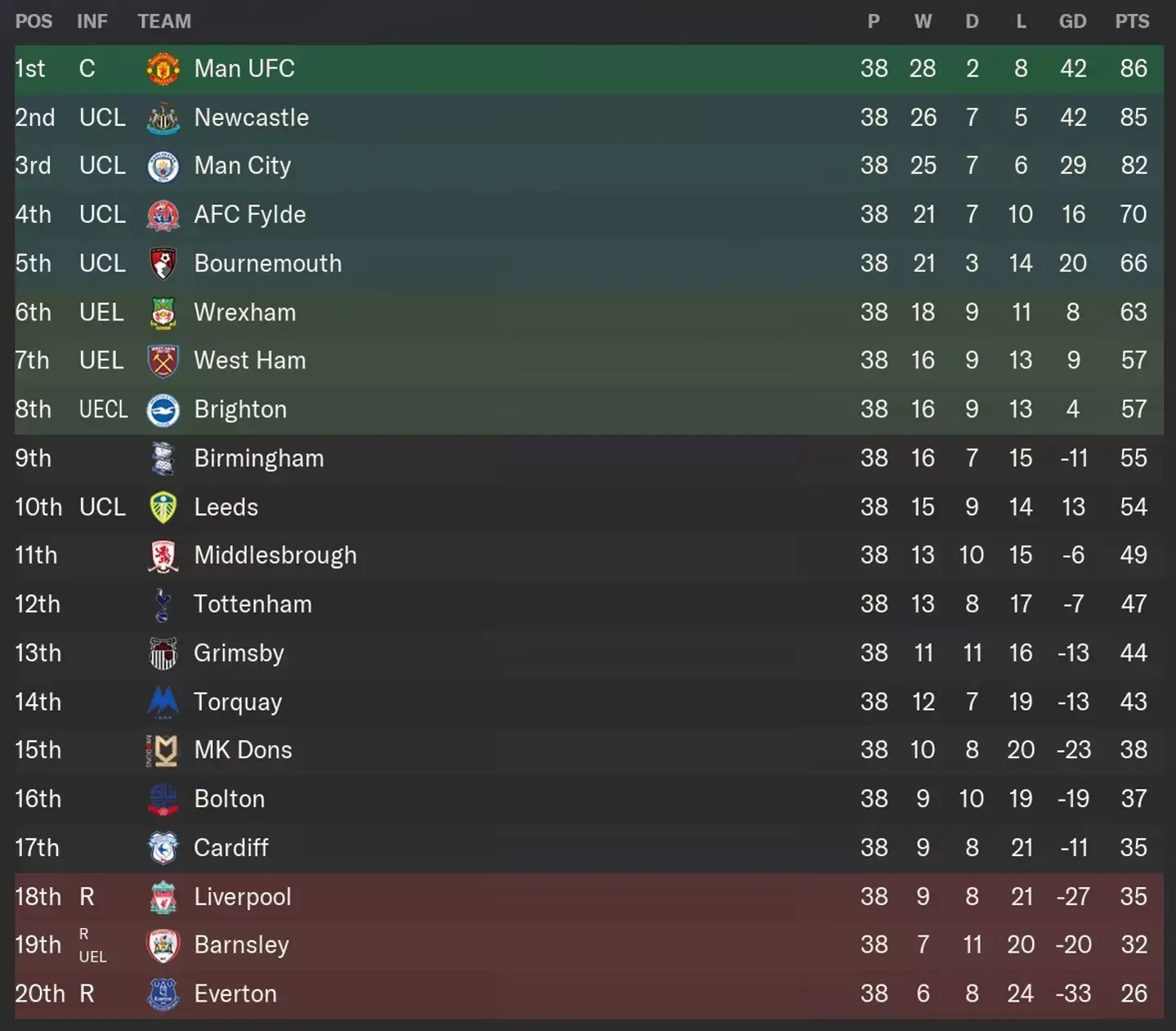The width and height of the screenshot is (1176, 1031).
Task: Click the POS column header
Action: point(34,21)
